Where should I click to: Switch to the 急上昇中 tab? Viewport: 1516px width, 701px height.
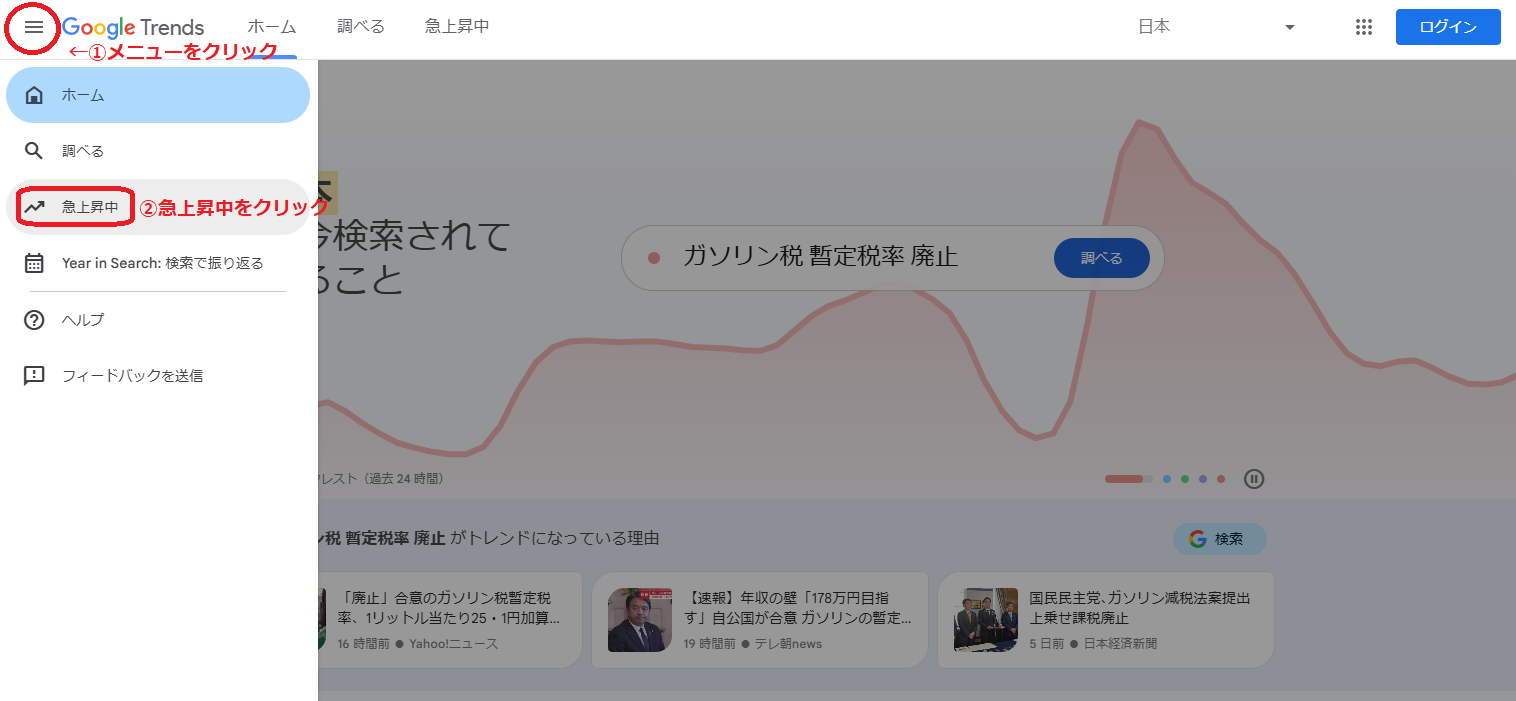[x=456, y=27]
